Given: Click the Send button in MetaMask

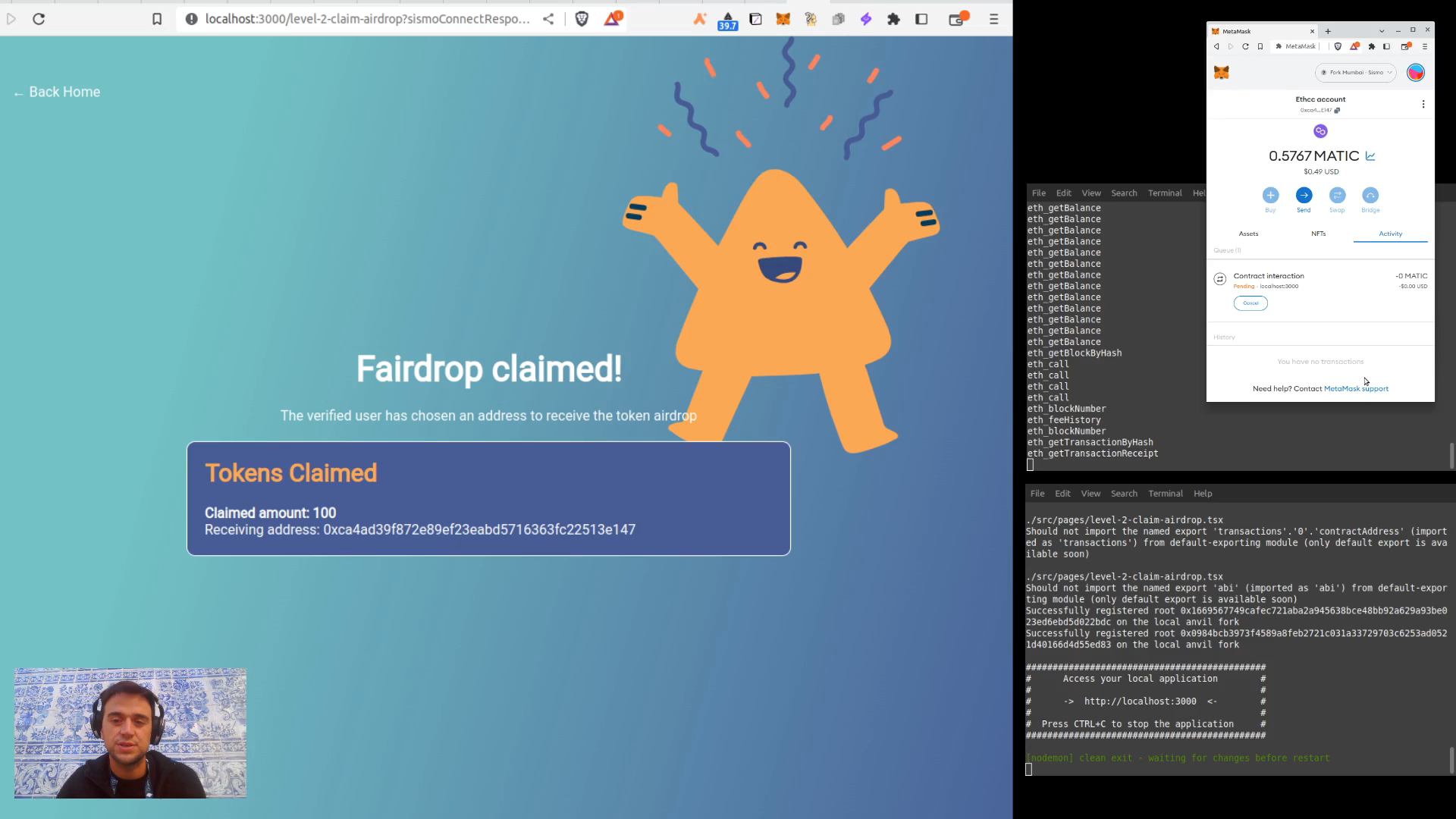Looking at the screenshot, I should [1304, 196].
